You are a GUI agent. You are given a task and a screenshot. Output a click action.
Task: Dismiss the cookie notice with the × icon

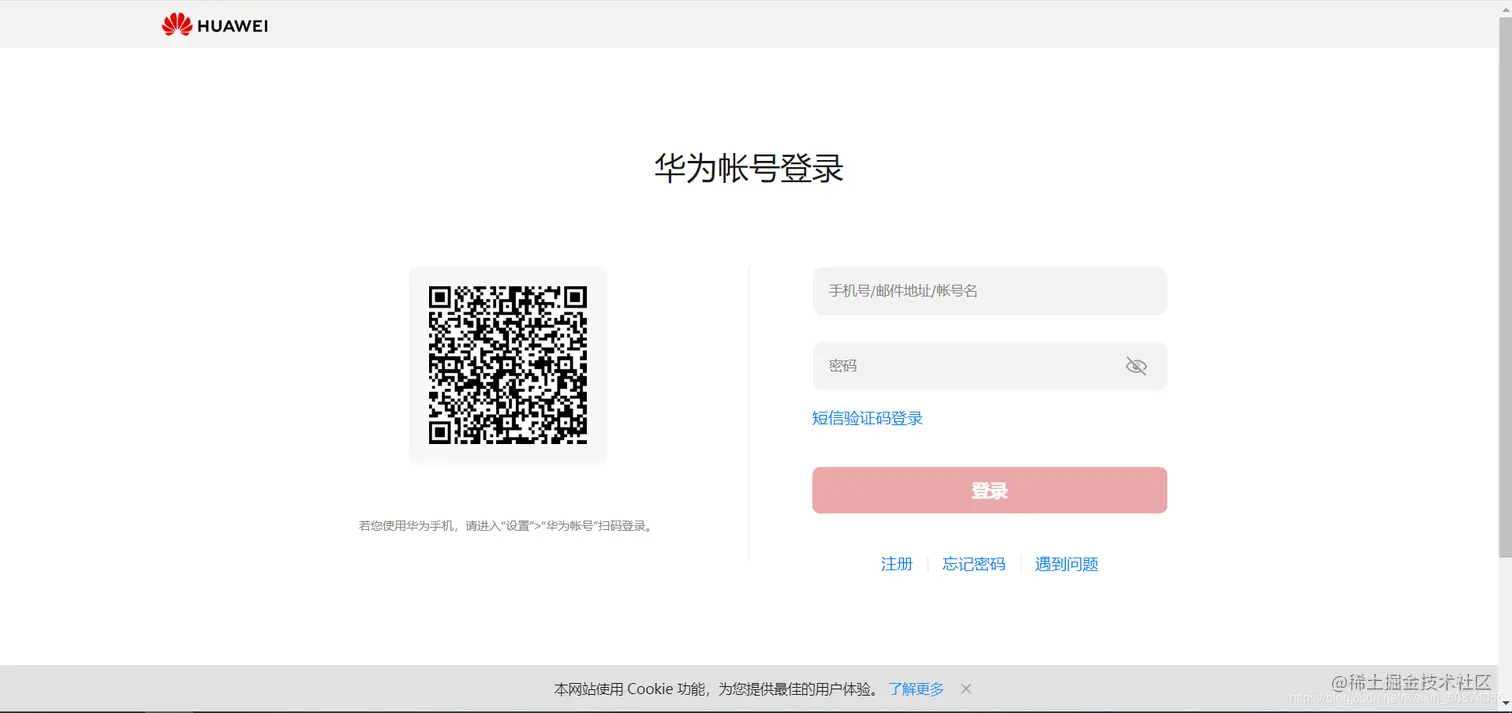965,689
